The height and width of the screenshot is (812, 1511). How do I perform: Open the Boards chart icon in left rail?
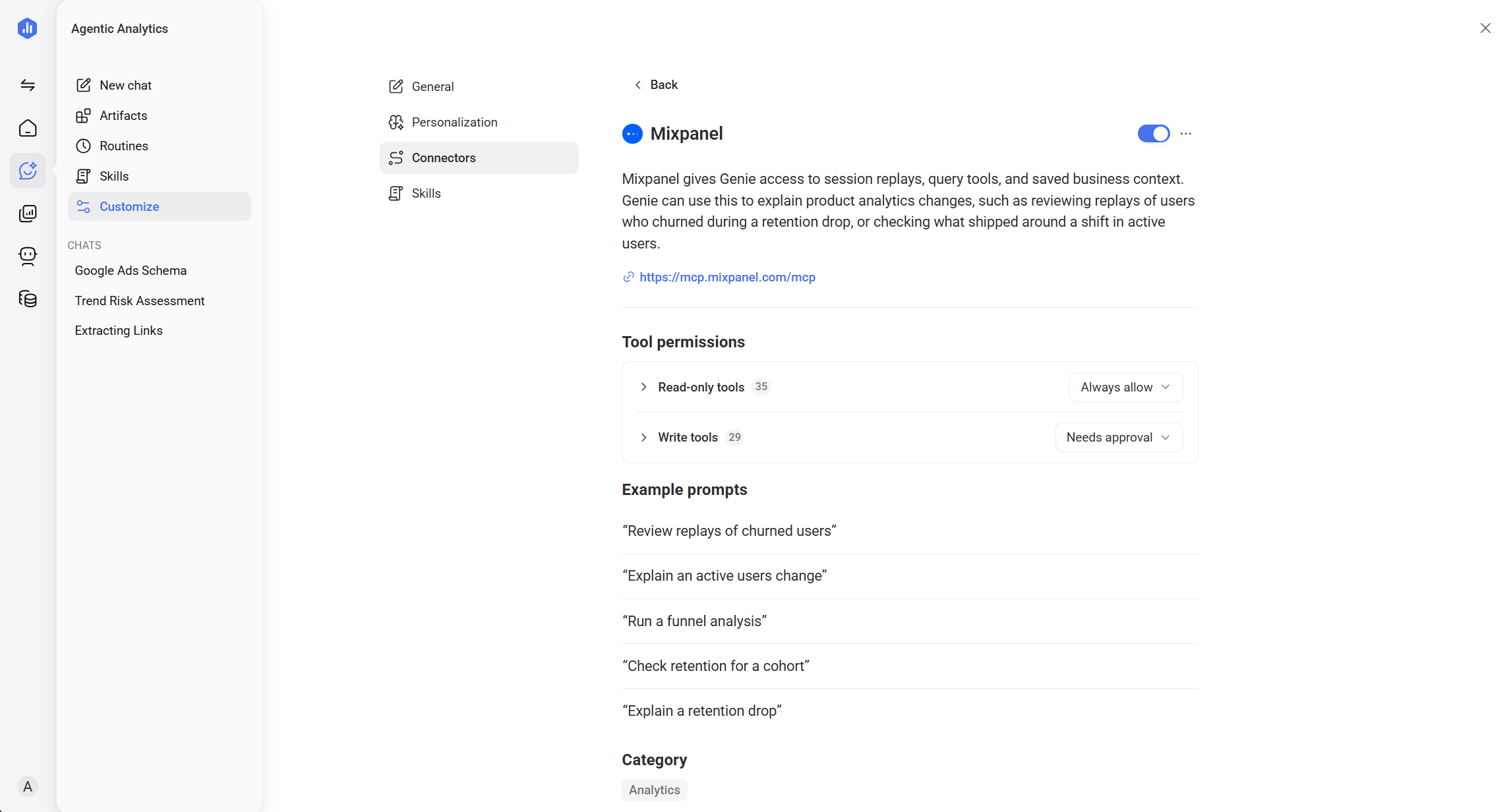click(28, 213)
